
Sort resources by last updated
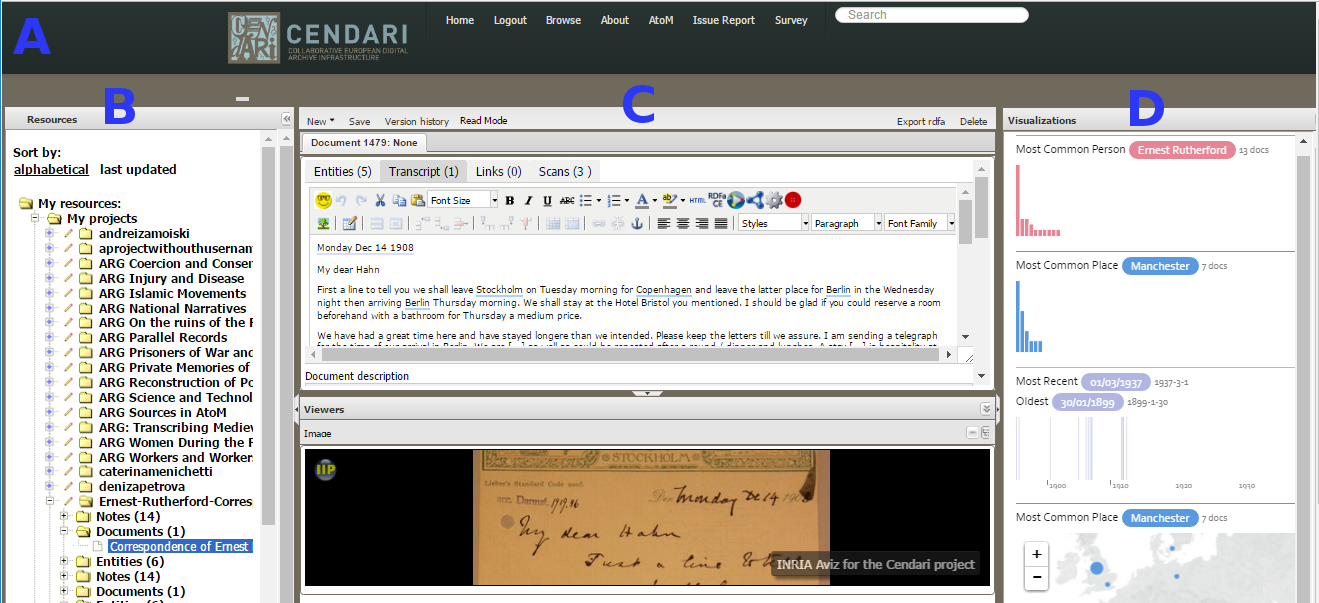click(138, 170)
